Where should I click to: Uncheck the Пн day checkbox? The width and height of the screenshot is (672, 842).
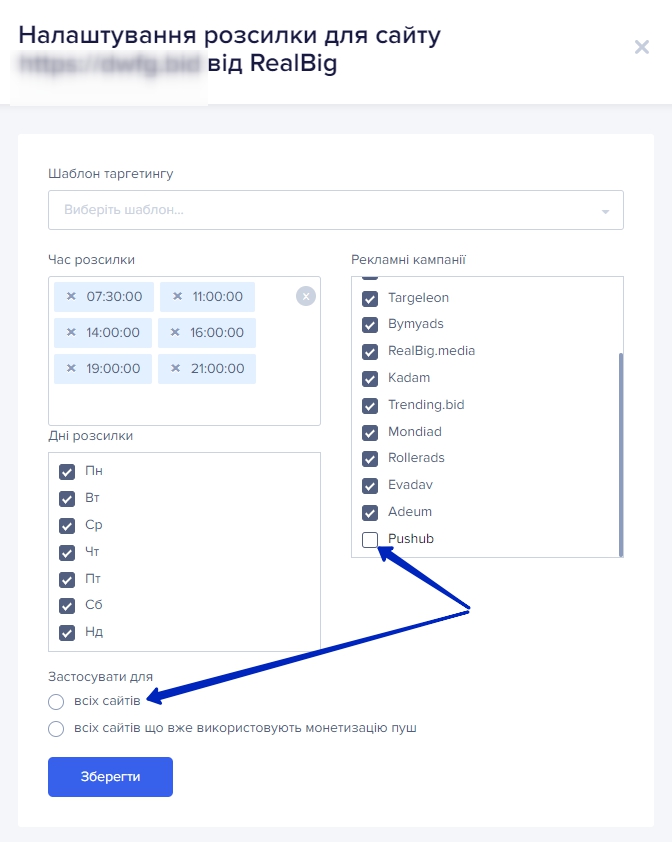67,472
